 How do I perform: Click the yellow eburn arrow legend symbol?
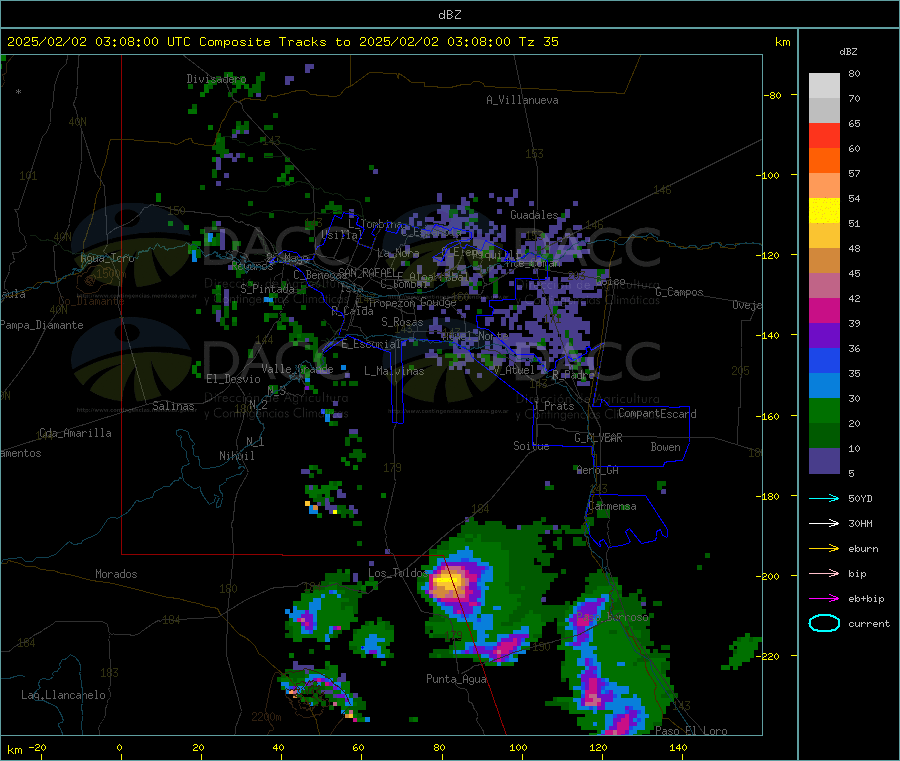(x=824, y=549)
